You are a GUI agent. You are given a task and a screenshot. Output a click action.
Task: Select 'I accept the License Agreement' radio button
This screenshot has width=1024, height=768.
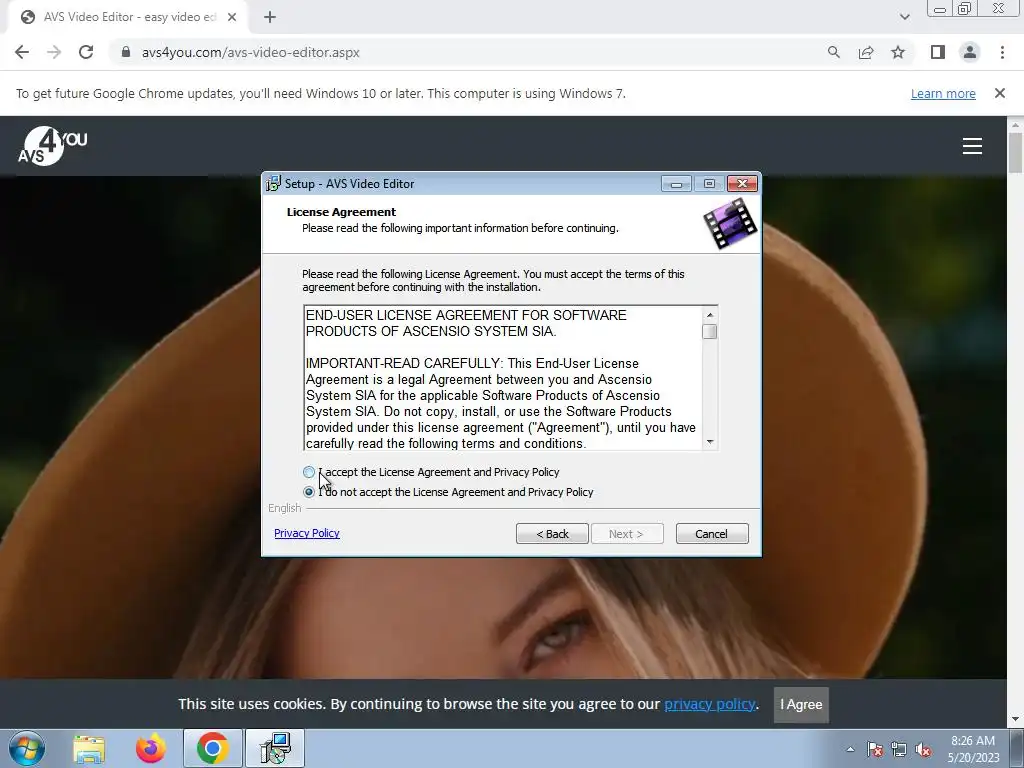(309, 472)
